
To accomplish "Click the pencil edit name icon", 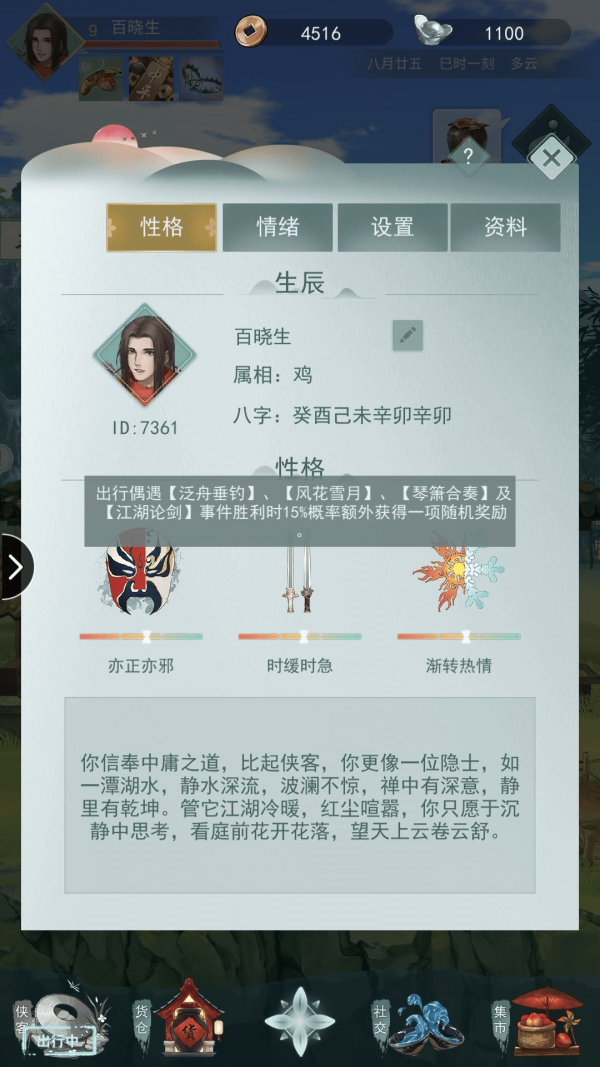I will 407,335.
